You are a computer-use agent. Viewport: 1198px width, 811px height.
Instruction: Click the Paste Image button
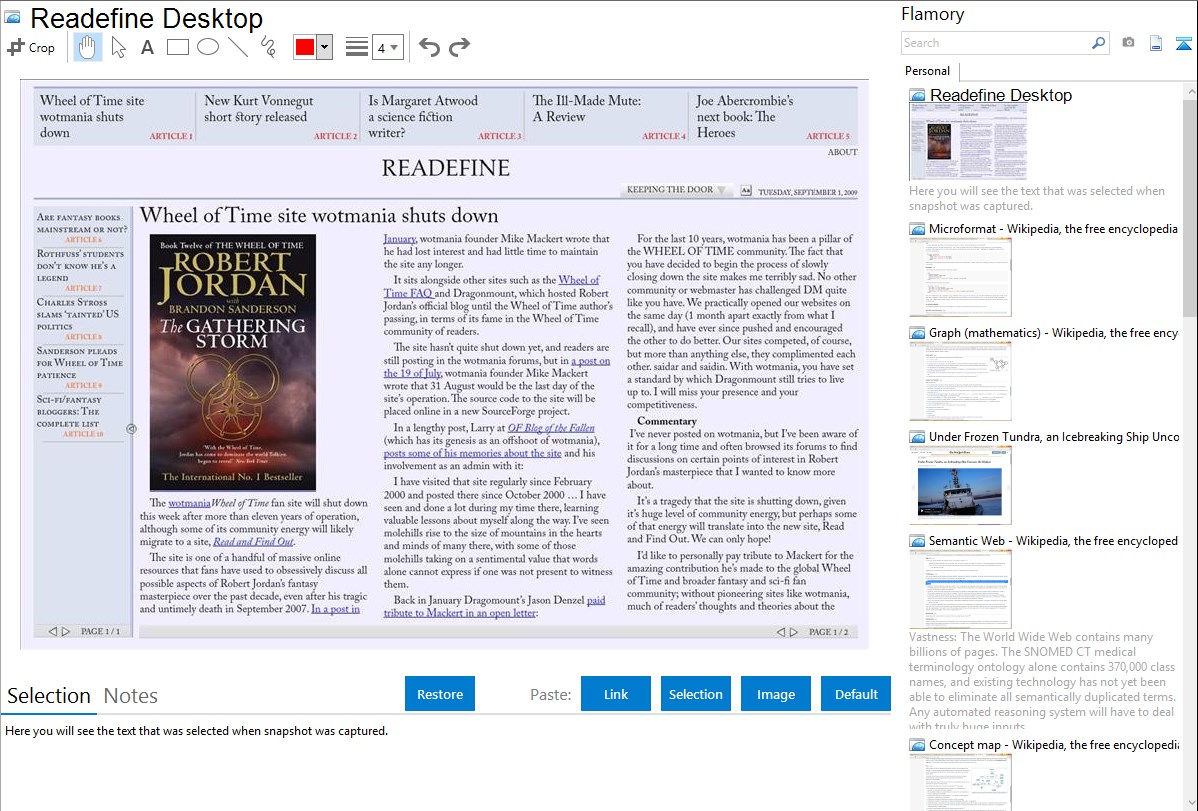pos(775,694)
